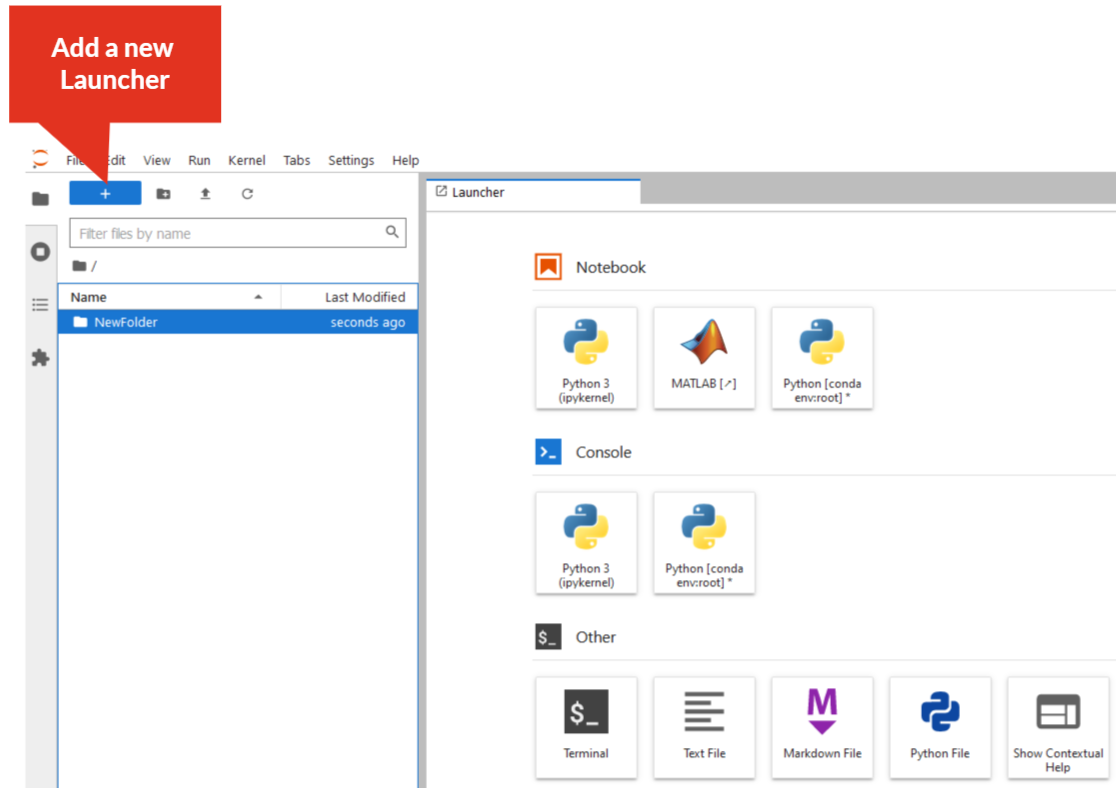1116x788 pixels.
Task: Click the Other section dollar-prompt icon
Action: click(x=548, y=636)
